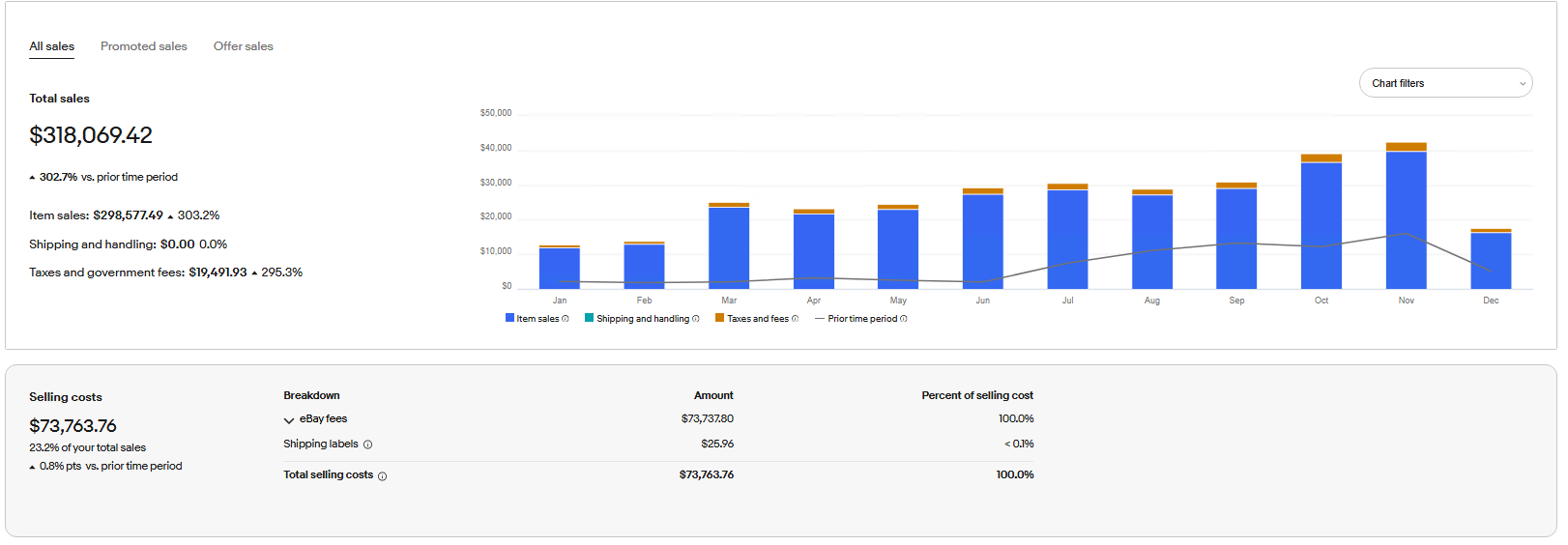Switch to the Offer sales tab
The width and height of the screenshot is (1568, 545).
point(244,46)
